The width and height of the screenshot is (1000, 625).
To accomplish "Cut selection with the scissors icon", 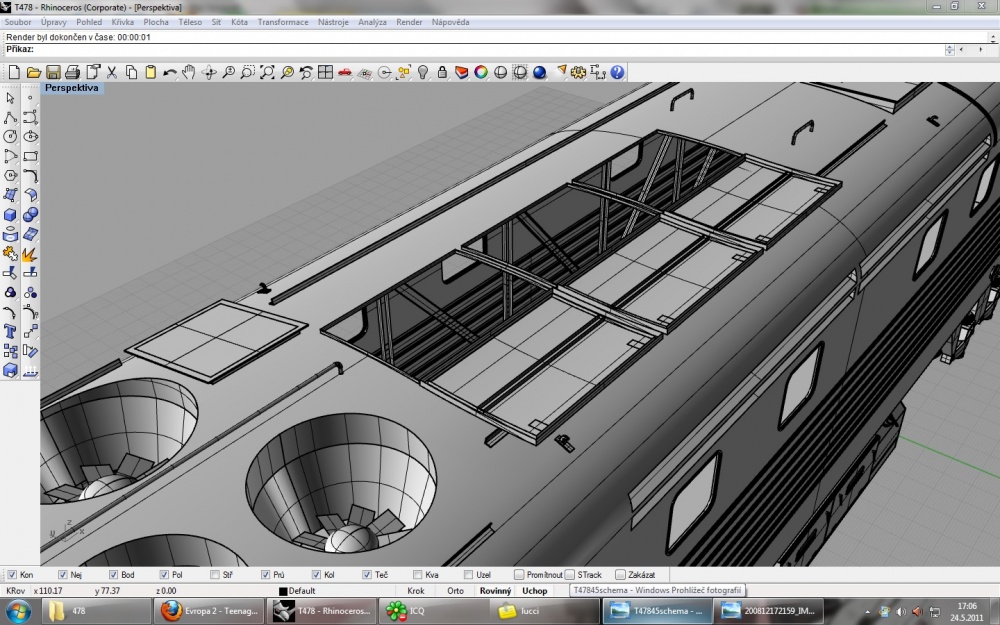I will 112,72.
